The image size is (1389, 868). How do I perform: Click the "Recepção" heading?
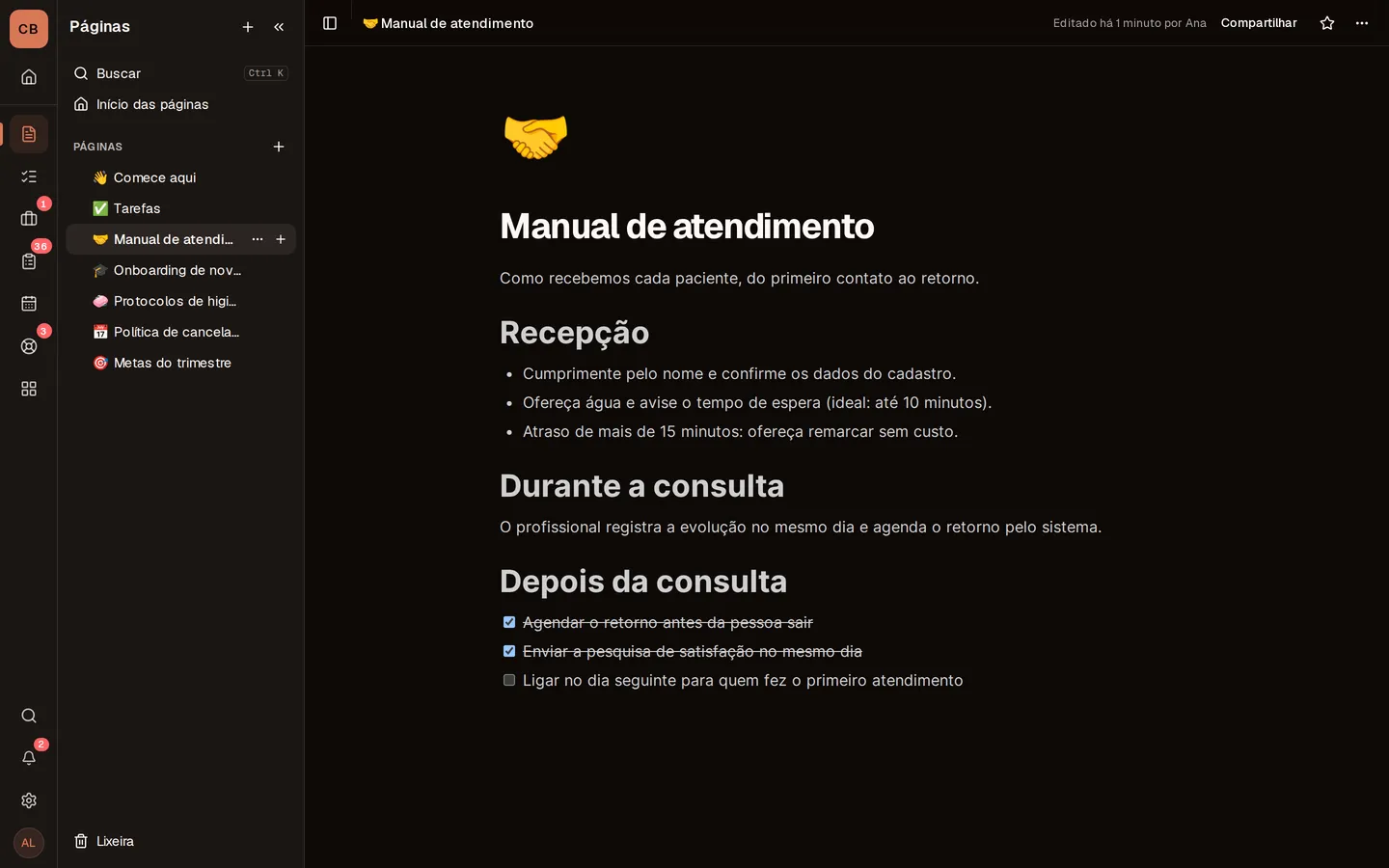575,333
